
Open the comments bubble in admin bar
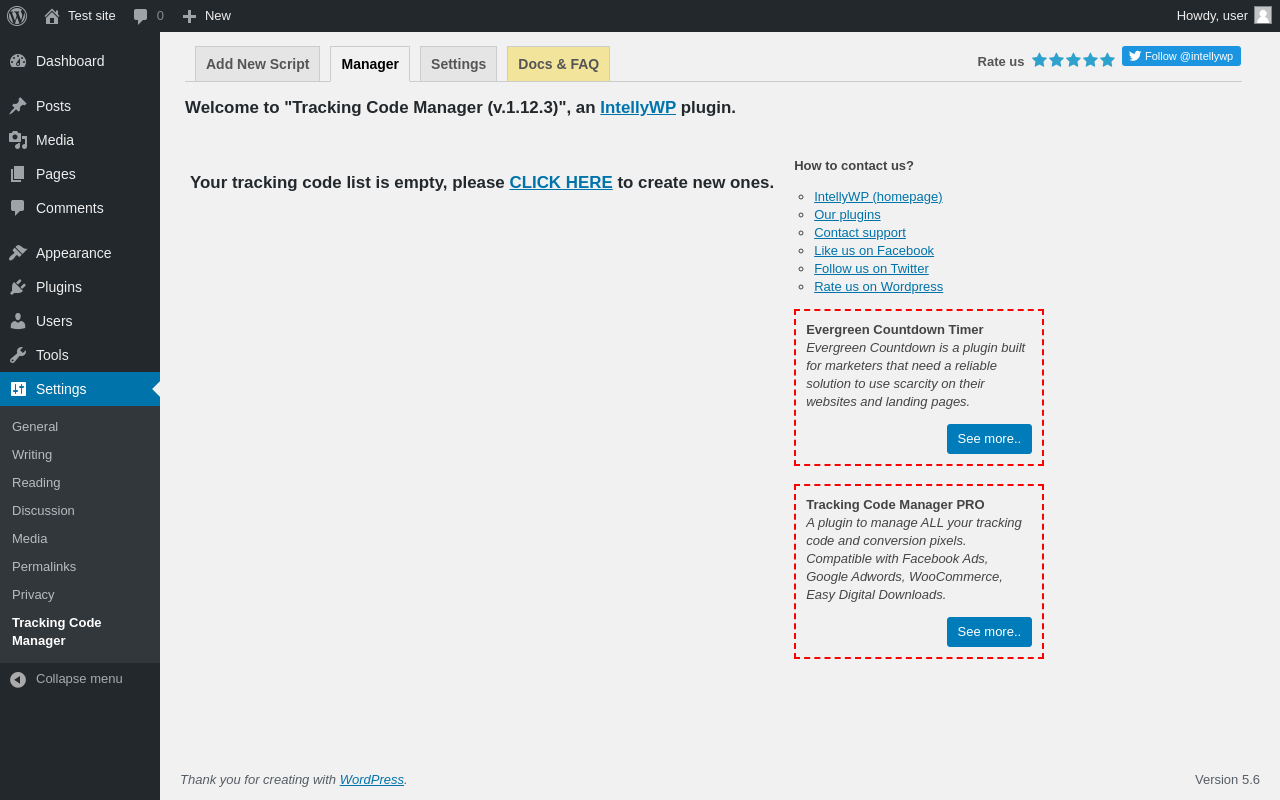[140, 16]
